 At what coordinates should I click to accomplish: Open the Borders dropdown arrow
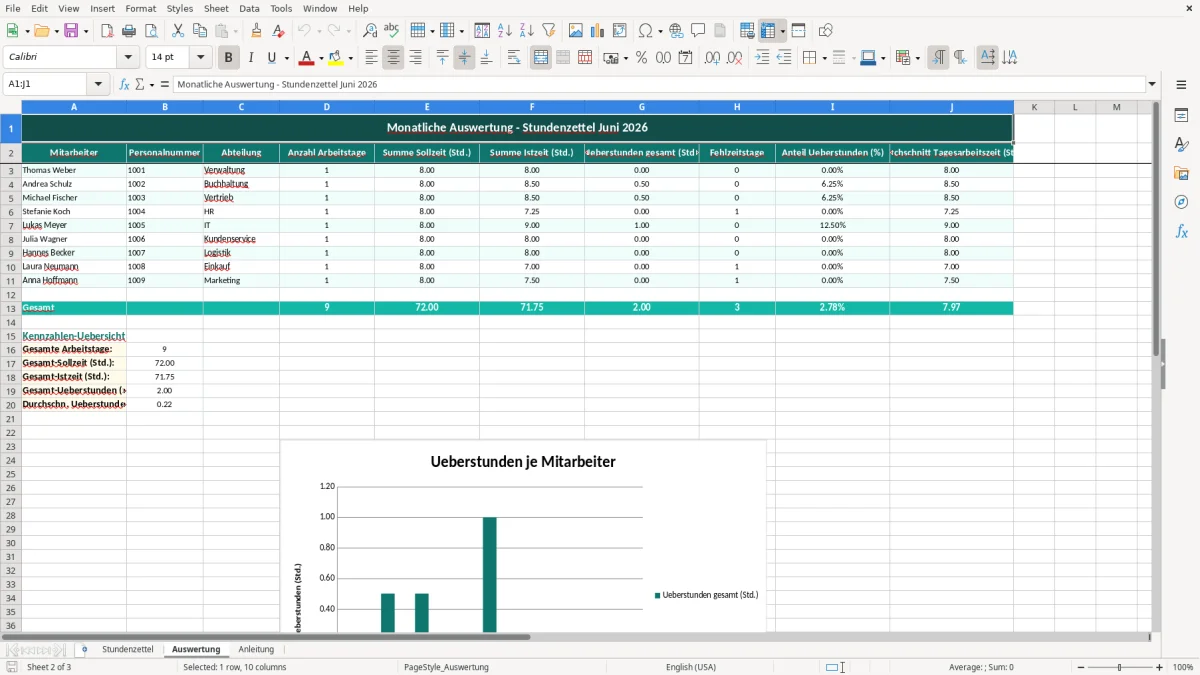coord(823,58)
